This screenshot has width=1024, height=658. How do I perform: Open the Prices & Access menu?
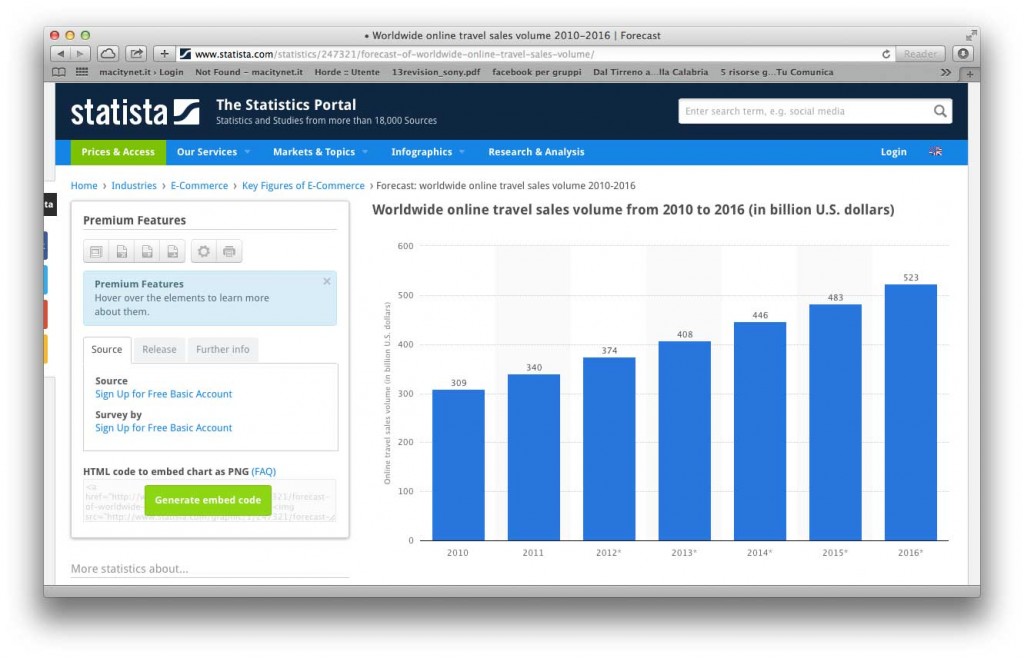tap(118, 151)
